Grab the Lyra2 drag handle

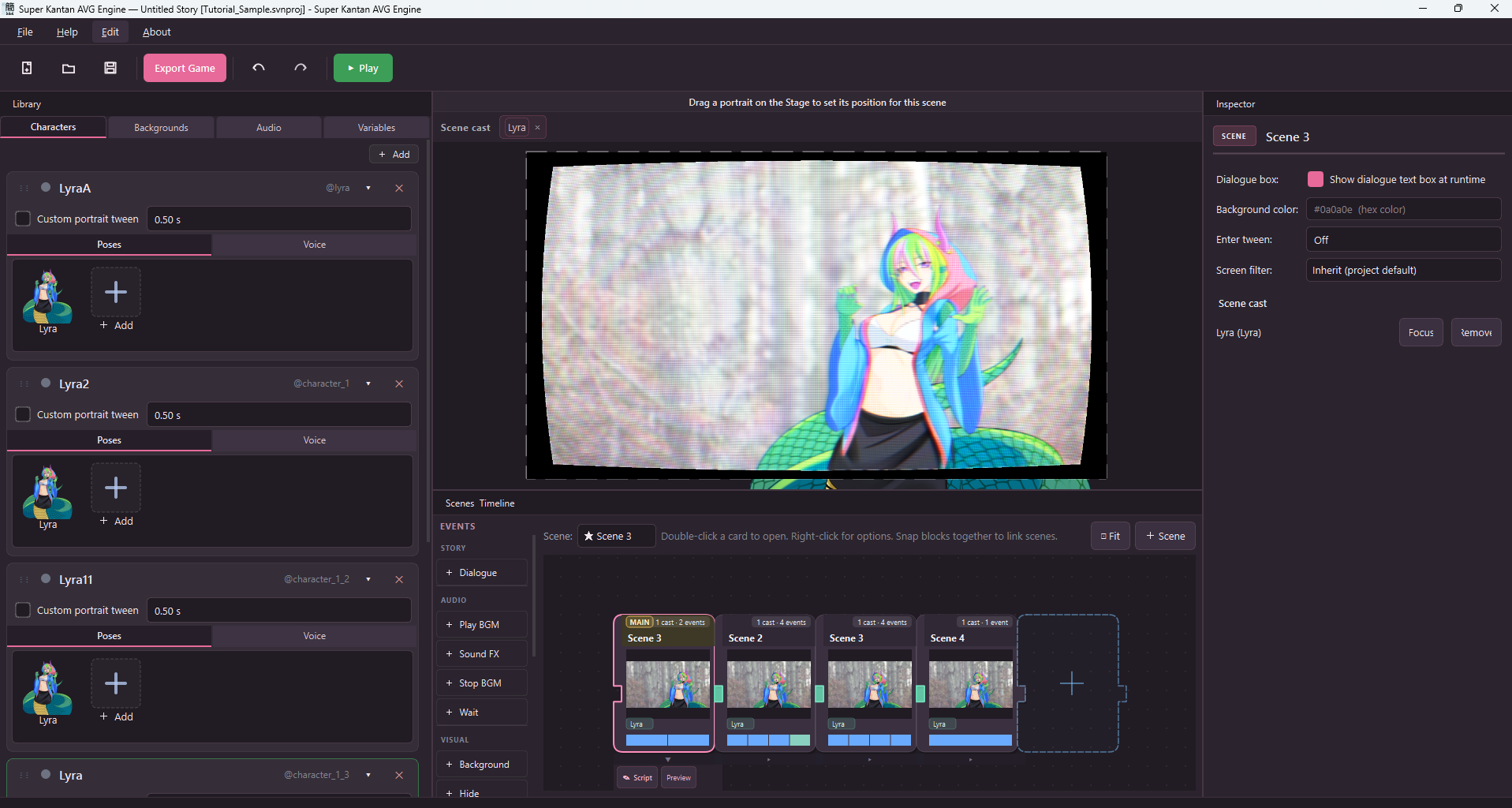(24, 383)
